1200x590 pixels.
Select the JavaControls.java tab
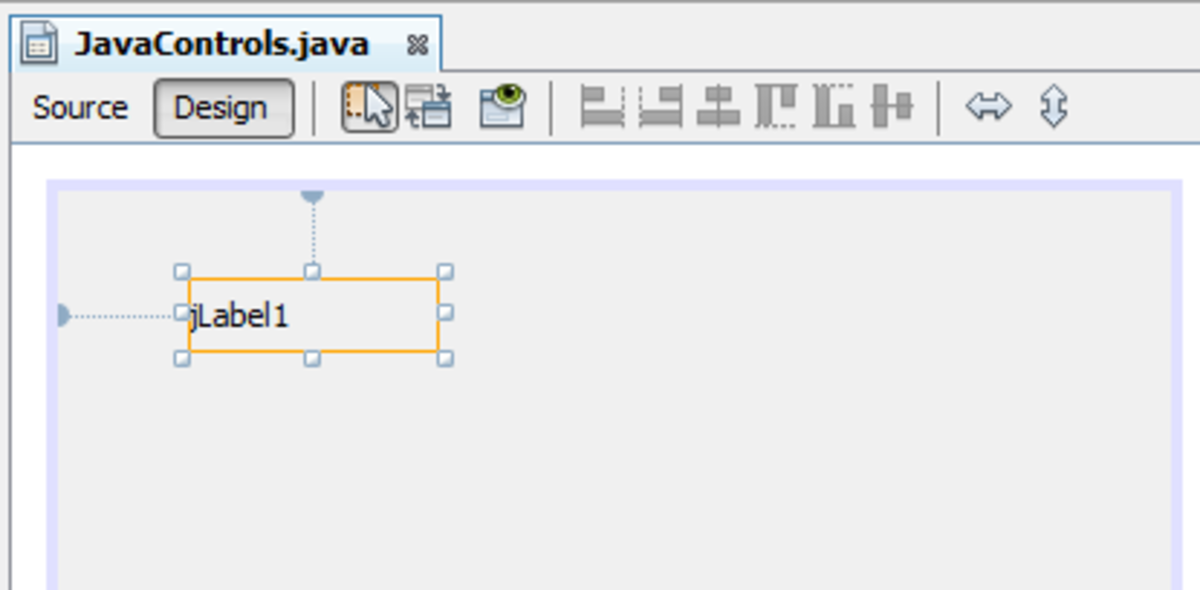[x=222, y=44]
